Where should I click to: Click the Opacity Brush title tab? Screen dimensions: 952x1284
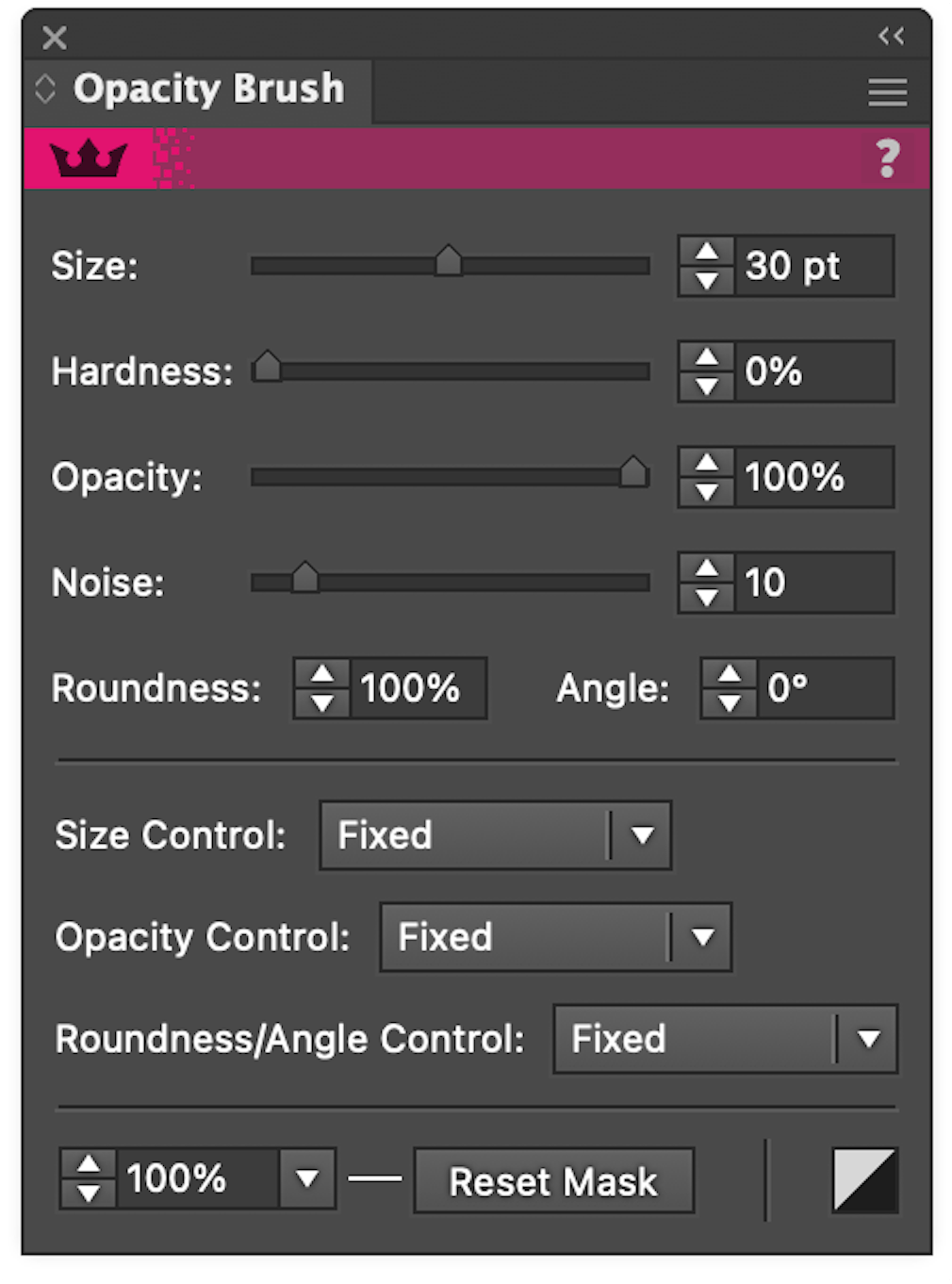click(209, 89)
